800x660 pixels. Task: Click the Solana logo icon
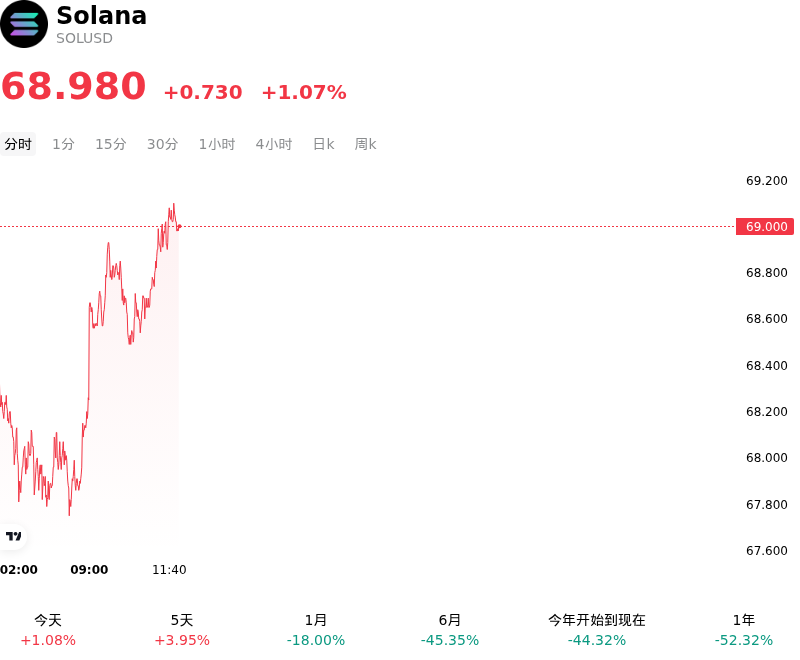coord(23,24)
